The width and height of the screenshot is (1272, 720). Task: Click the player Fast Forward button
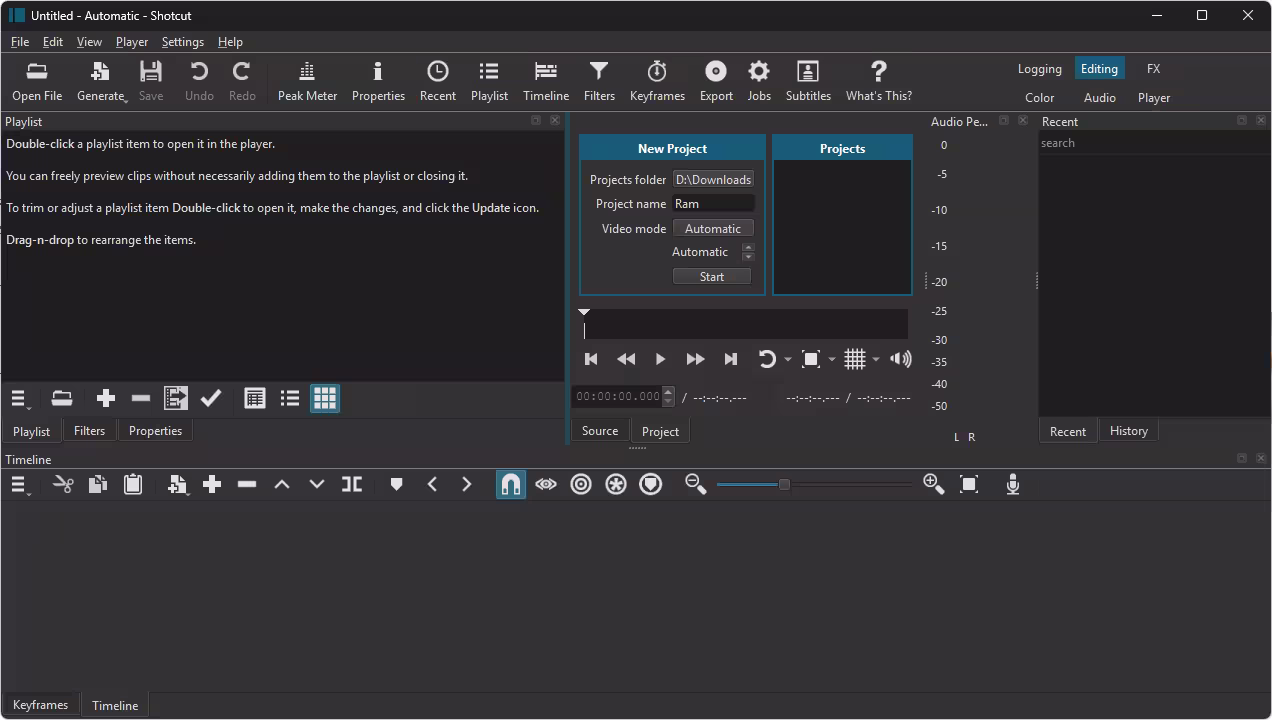(695, 359)
